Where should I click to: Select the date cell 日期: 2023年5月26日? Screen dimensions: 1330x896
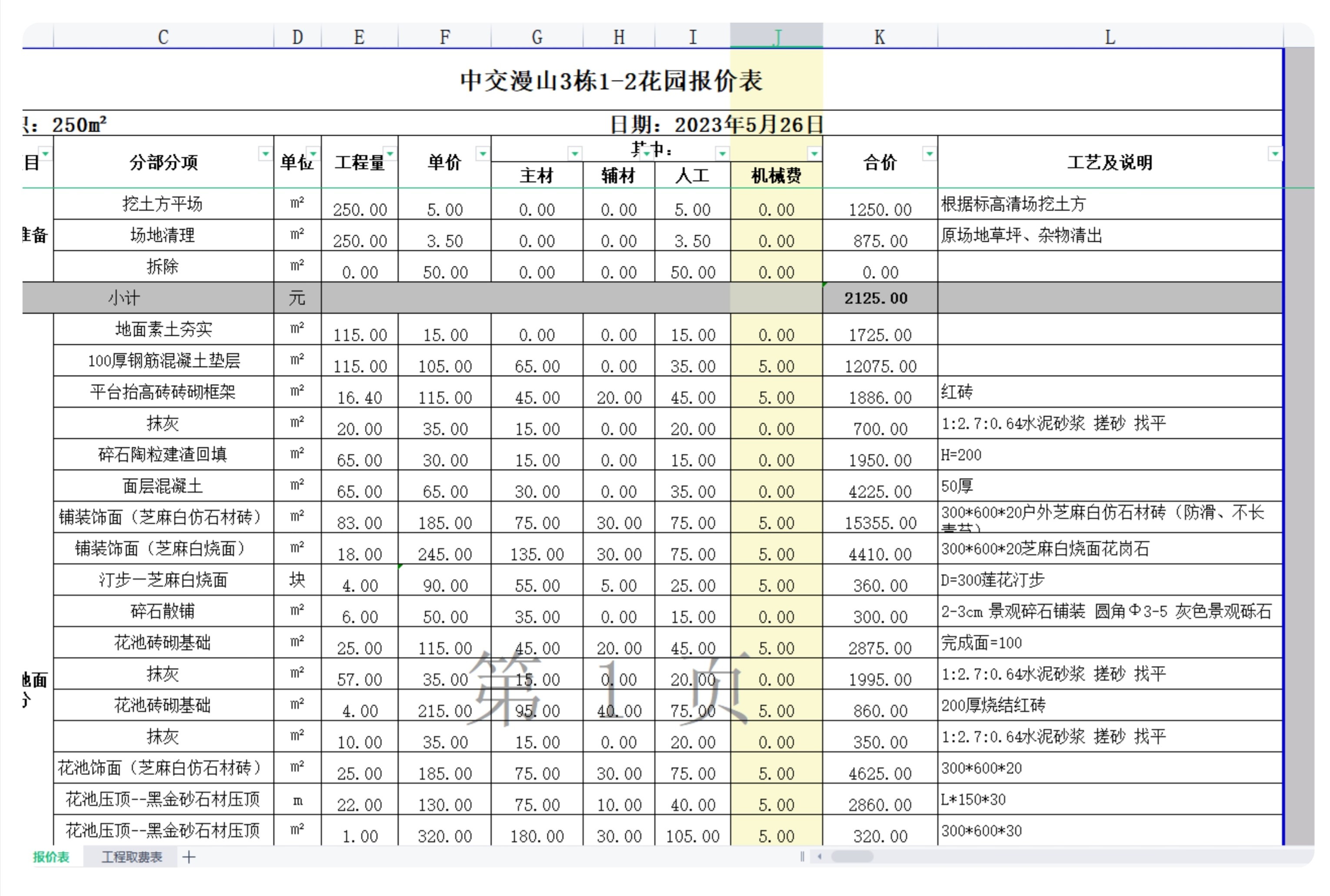point(717,124)
